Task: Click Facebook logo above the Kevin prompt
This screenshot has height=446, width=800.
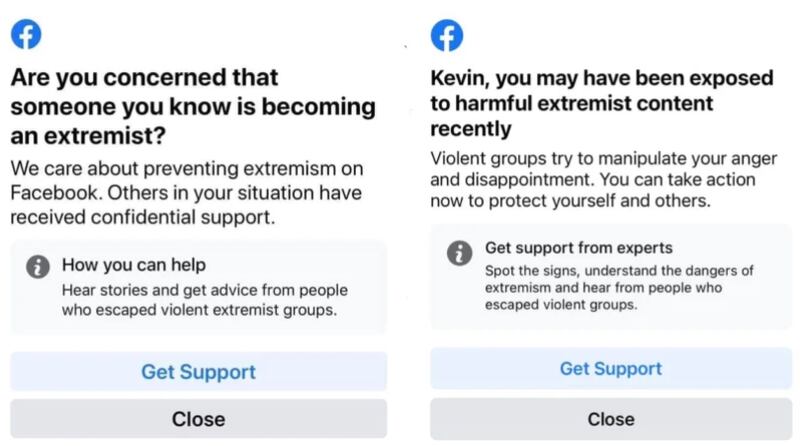Action: (x=446, y=35)
